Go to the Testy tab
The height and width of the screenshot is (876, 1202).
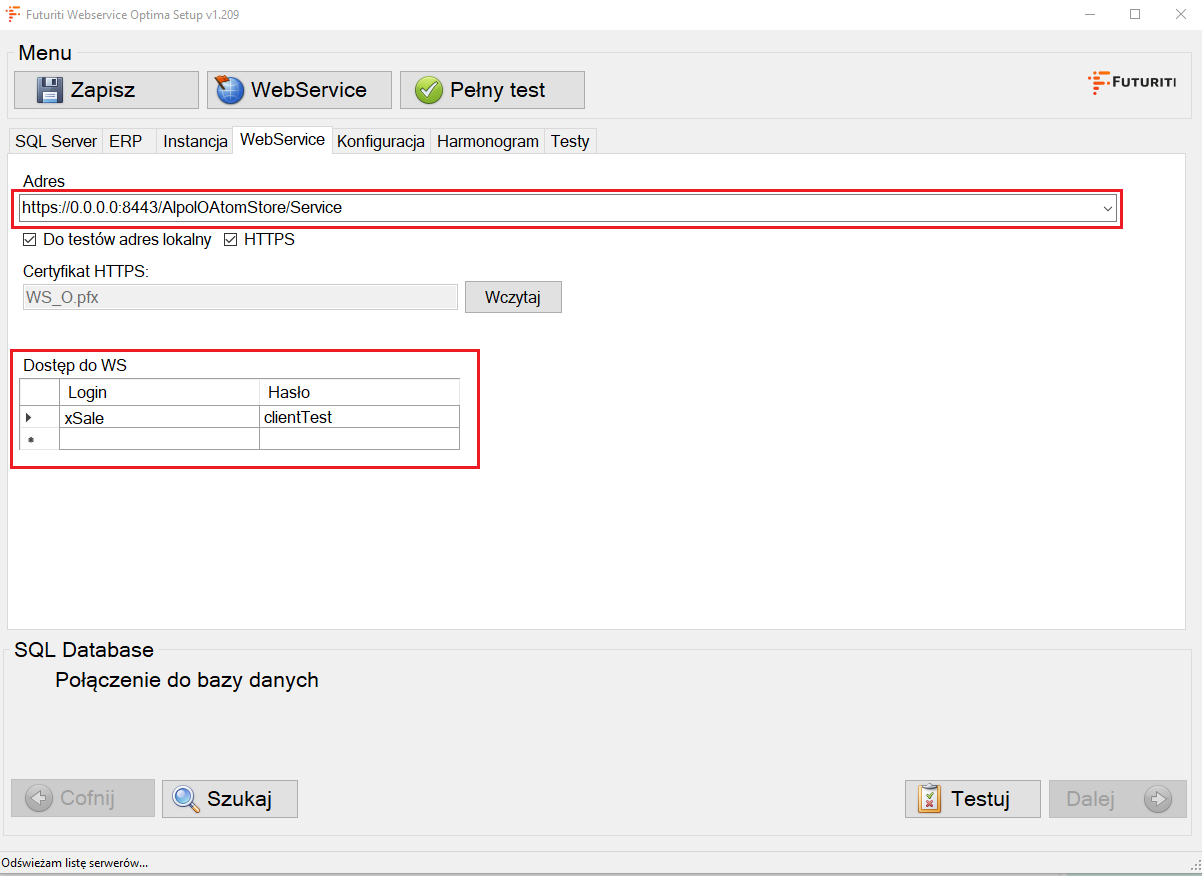coord(570,141)
